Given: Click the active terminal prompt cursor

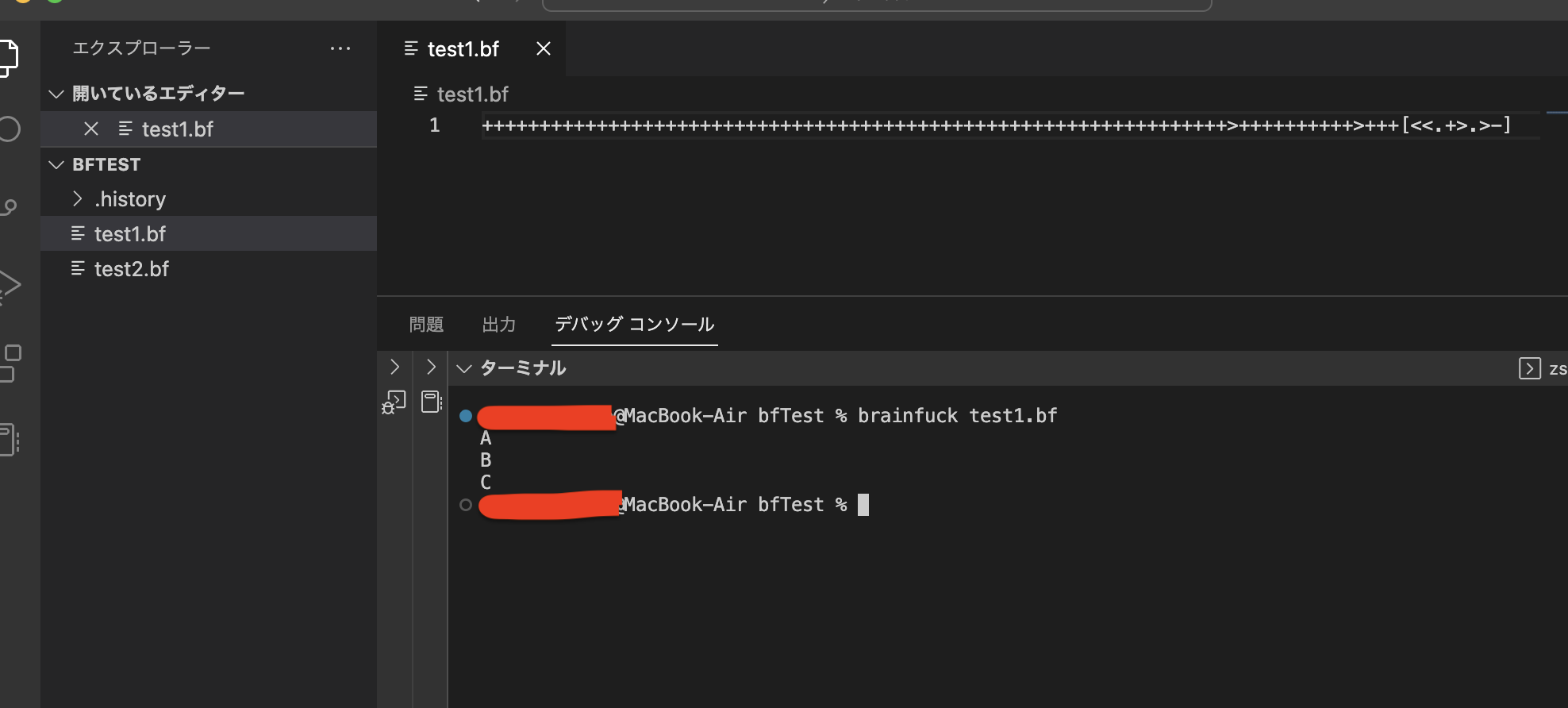Looking at the screenshot, I should [x=863, y=505].
